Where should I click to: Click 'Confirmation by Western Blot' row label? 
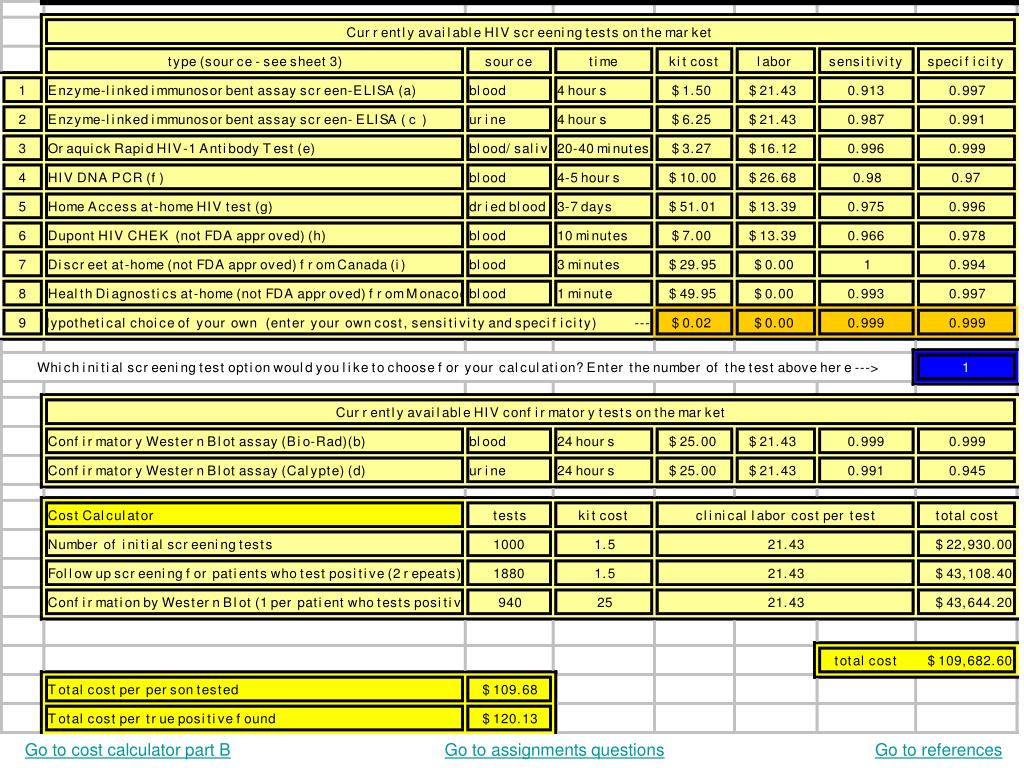click(x=254, y=602)
